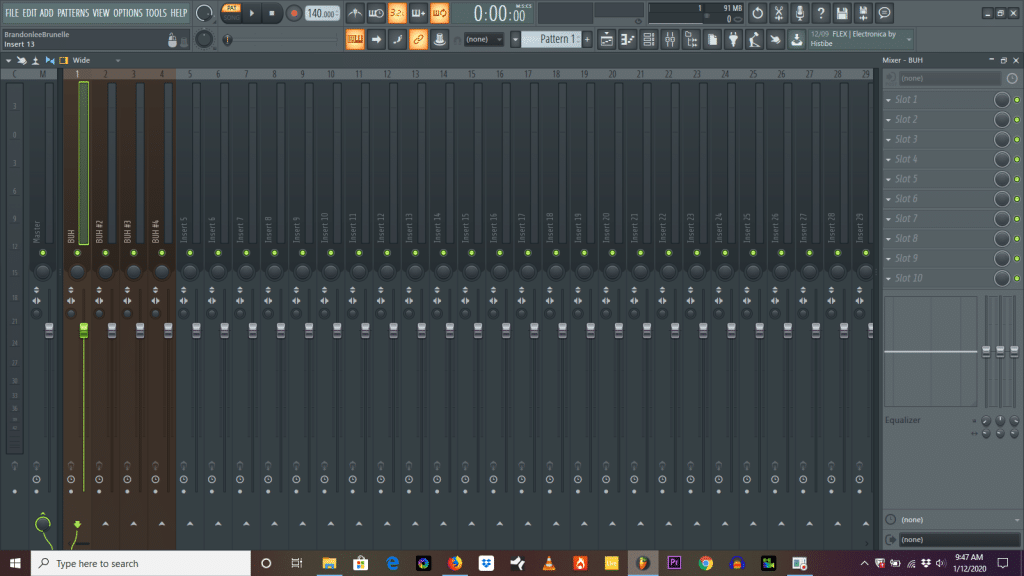Click the wait for input icon

click(376, 13)
